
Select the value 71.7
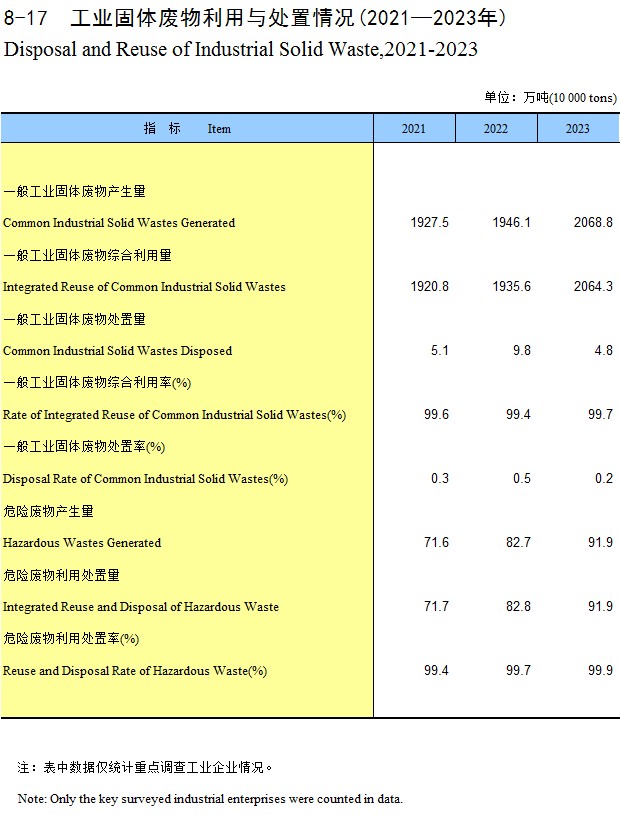click(436, 606)
